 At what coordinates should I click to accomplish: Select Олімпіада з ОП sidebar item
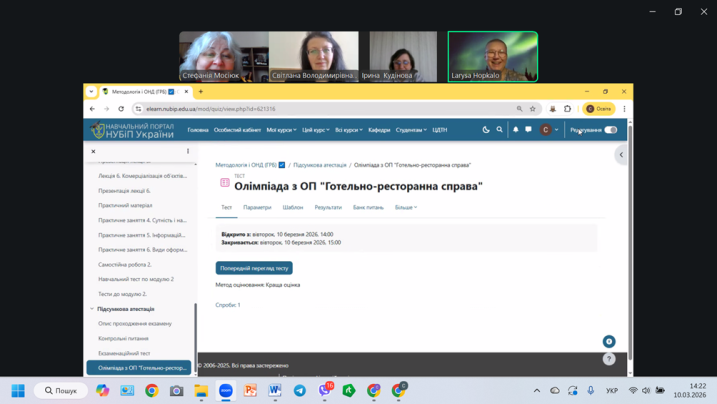click(139, 368)
